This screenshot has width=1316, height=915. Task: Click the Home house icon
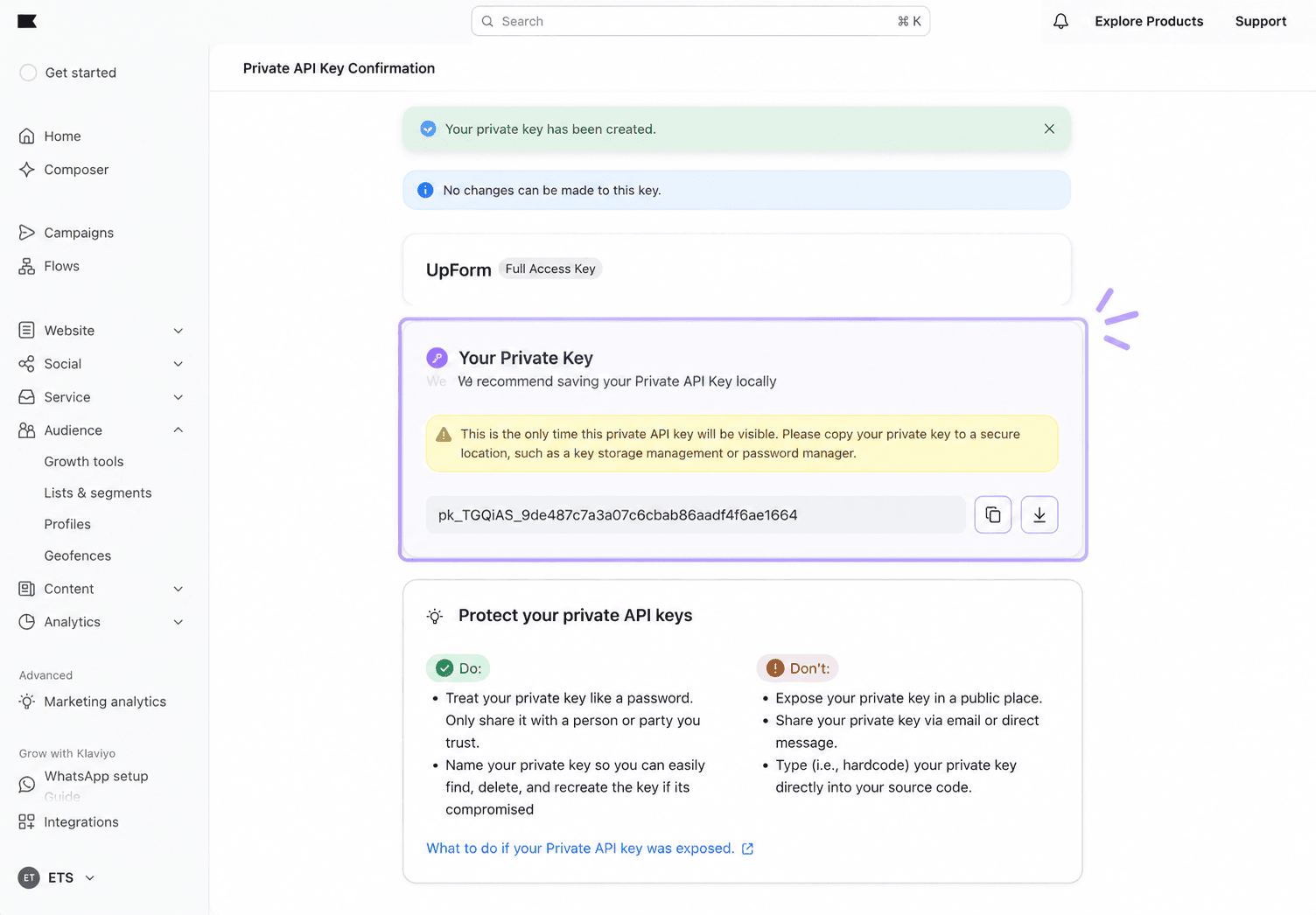tap(27, 136)
